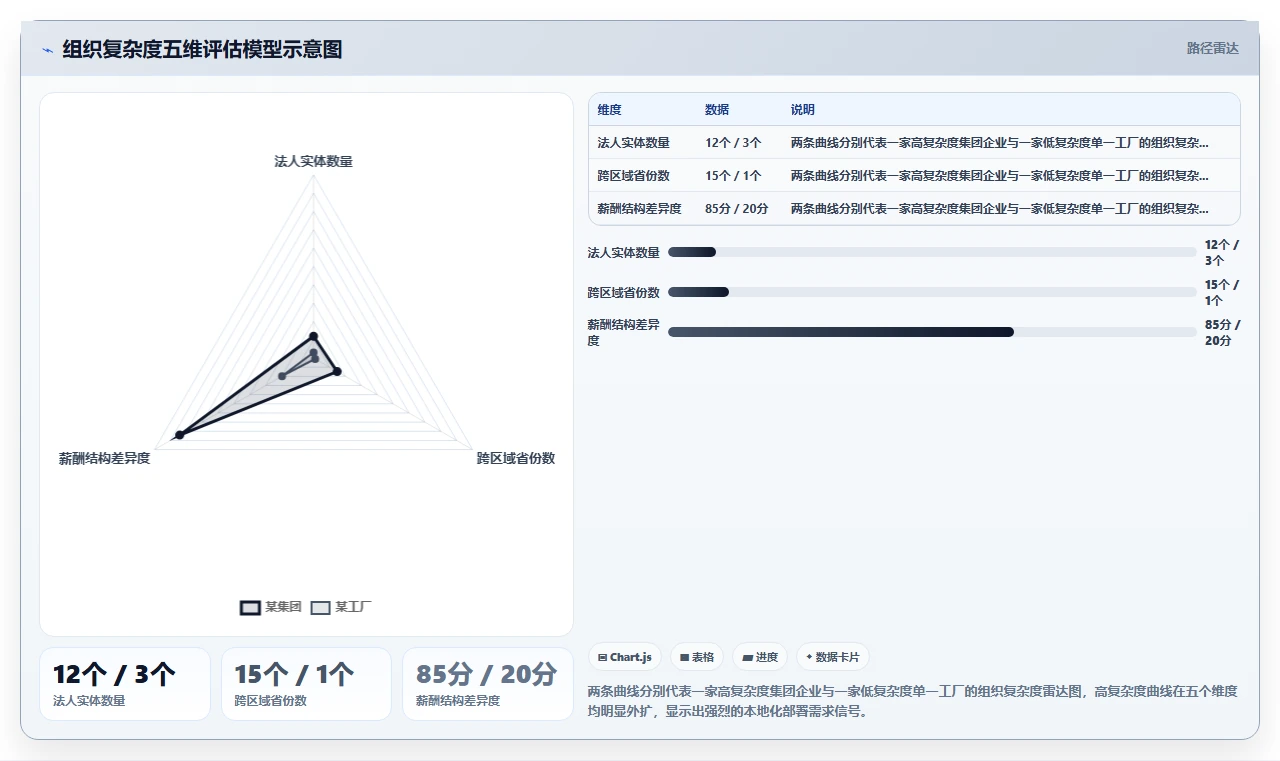Toggle the 某集团 legend entry

271,607
